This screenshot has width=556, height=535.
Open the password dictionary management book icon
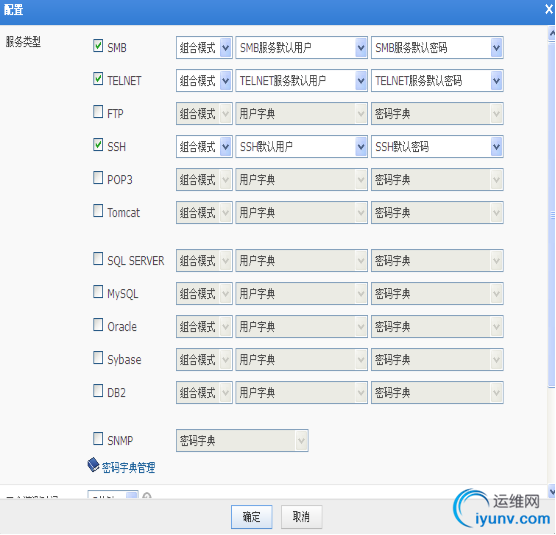[x=93, y=465]
